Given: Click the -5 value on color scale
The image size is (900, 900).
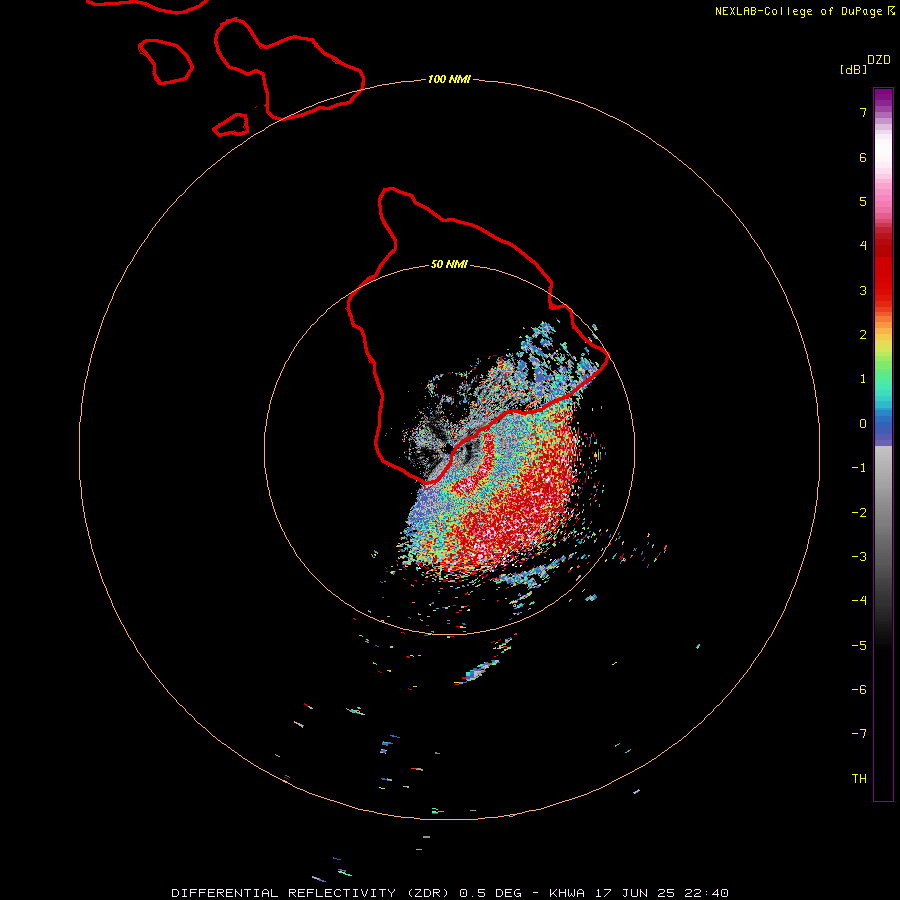Looking at the screenshot, I should click(859, 646).
